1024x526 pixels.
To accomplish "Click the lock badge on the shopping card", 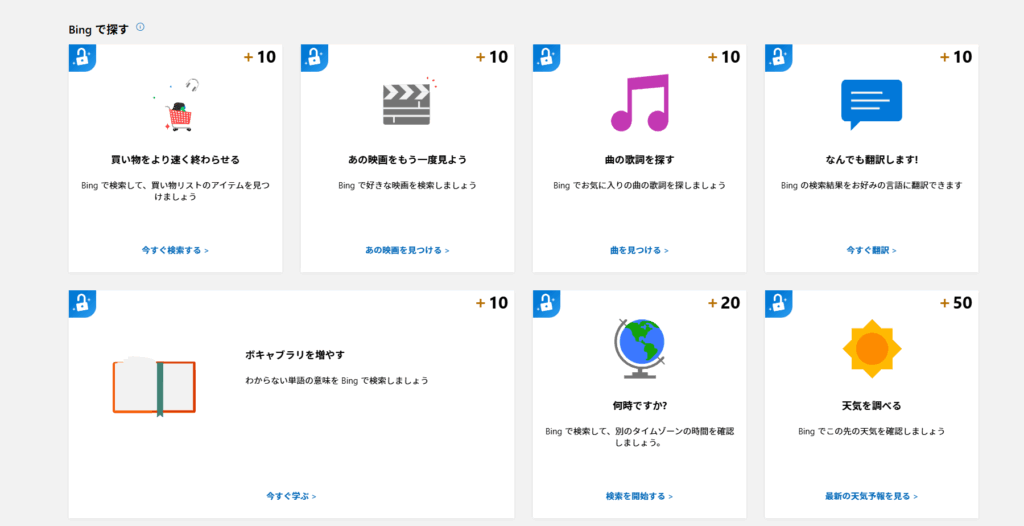I will click(x=82, y=58).
